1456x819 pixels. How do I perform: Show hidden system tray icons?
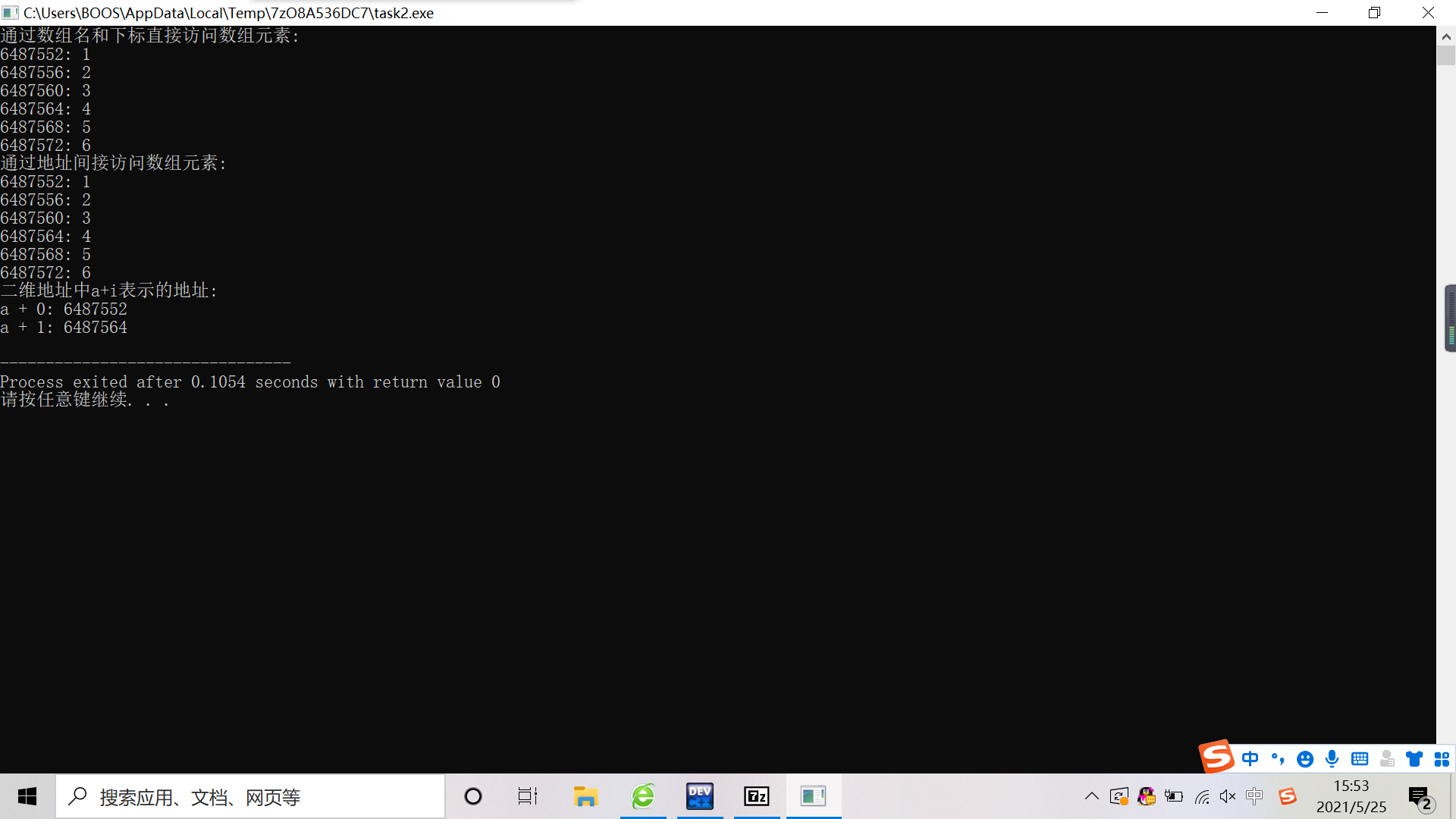click(x=1091, y=796)
